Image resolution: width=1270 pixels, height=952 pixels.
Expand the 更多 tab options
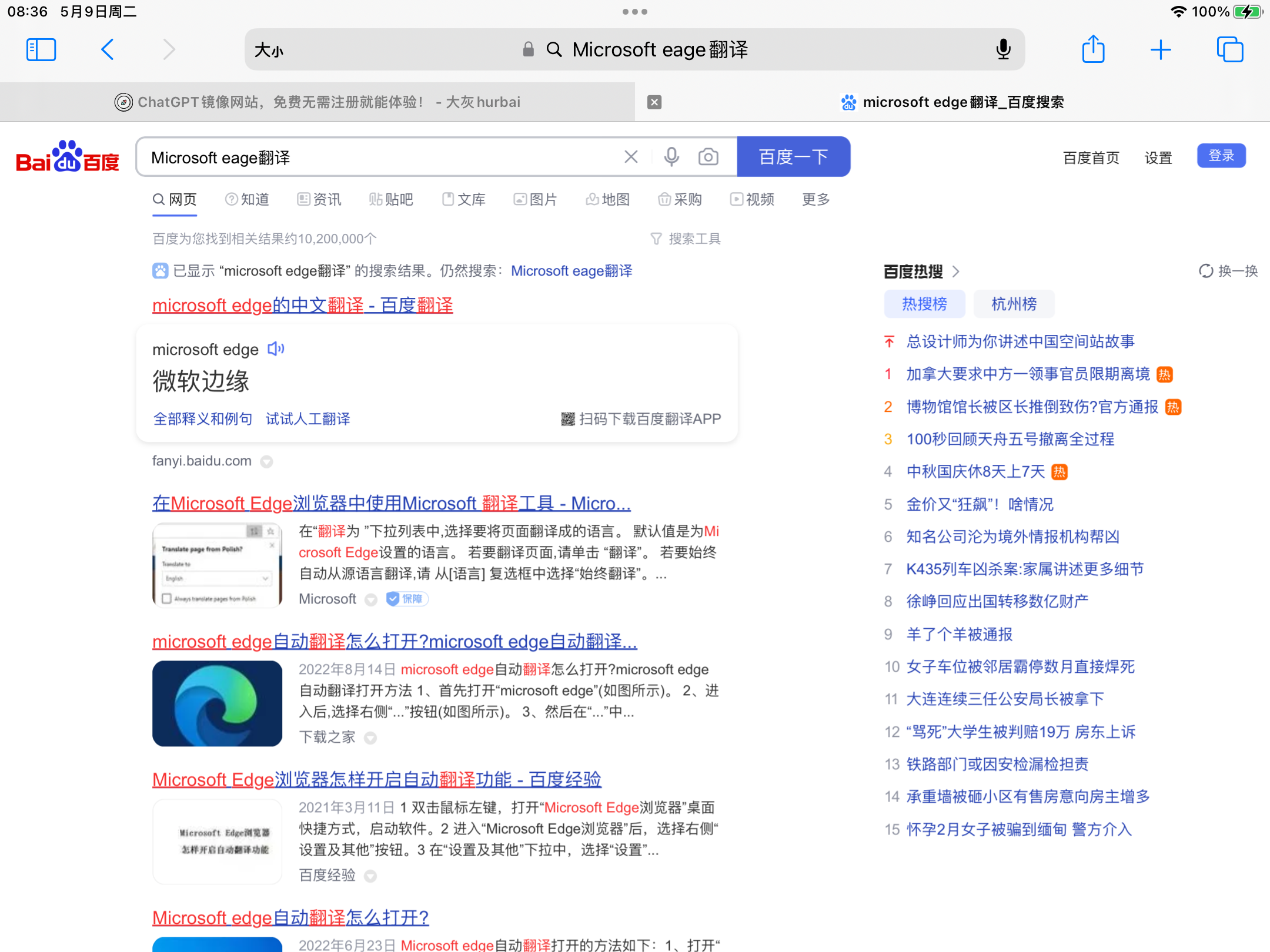816,200
